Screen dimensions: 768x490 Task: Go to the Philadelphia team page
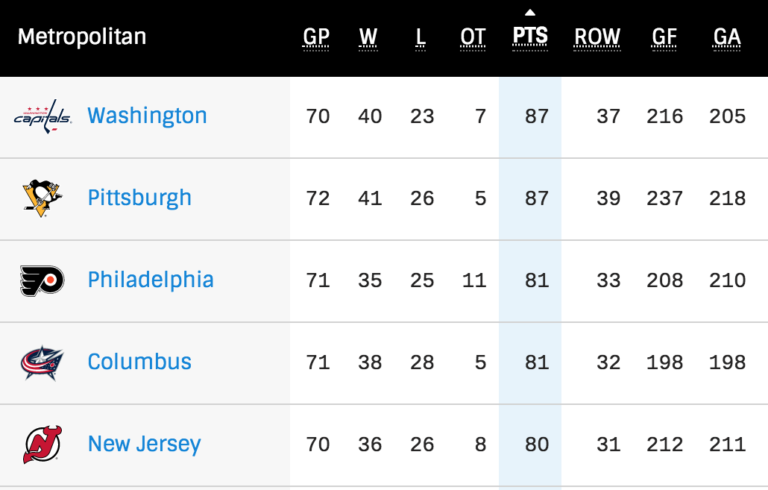click(x=150, y=280)
